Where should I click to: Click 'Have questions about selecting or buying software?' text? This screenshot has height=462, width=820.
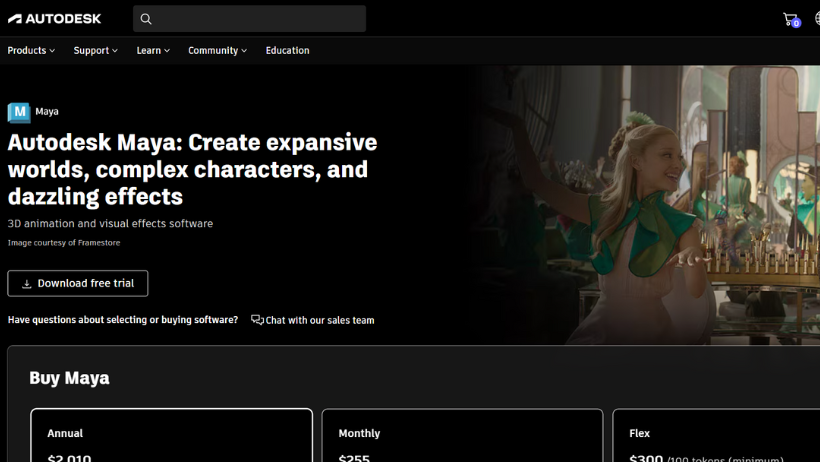(123, 320)
